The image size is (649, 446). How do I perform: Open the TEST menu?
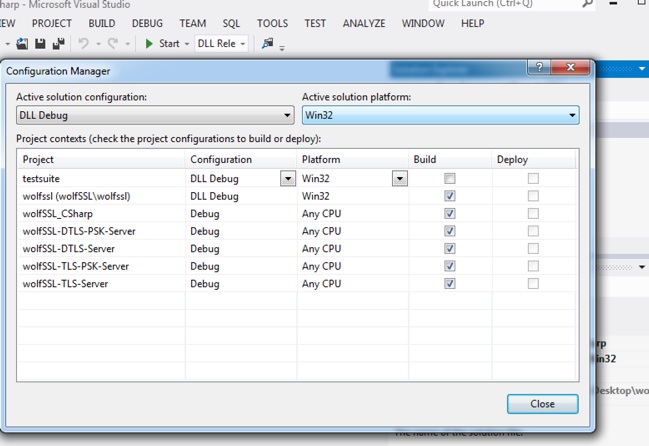pyautogui.click(x=315, y=23)
